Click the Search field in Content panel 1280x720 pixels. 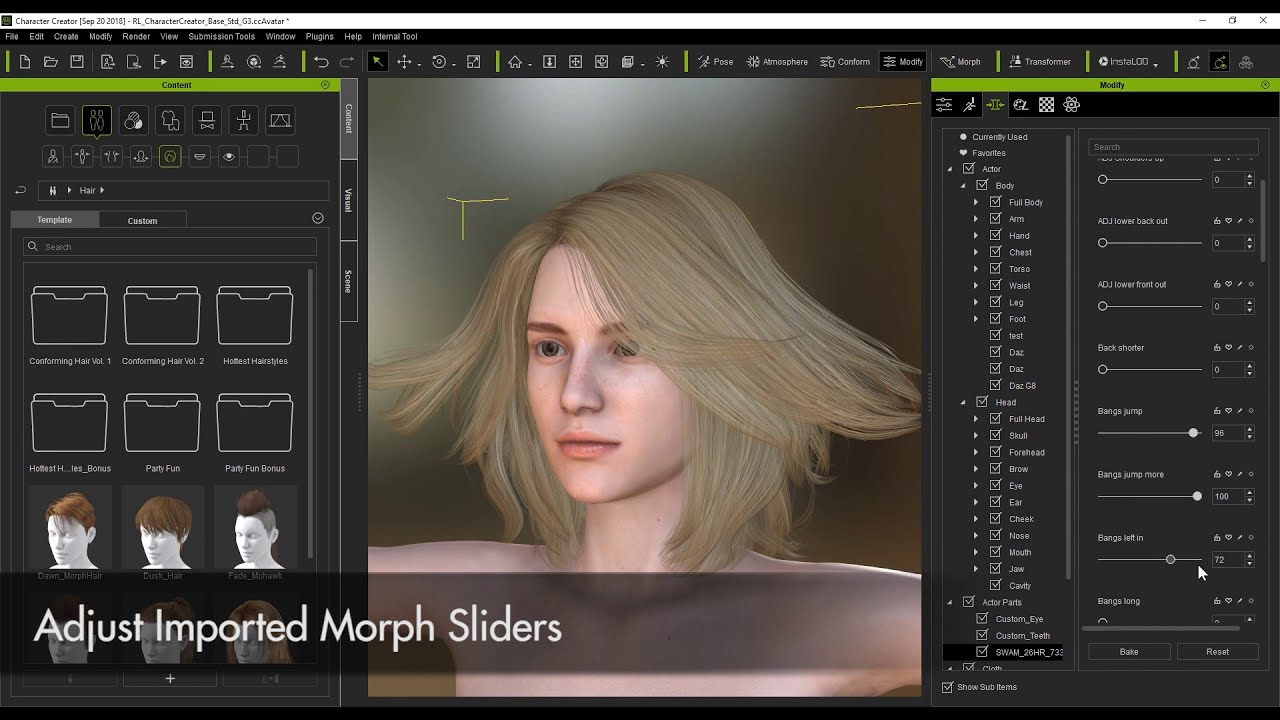click(x=170, y=247)
